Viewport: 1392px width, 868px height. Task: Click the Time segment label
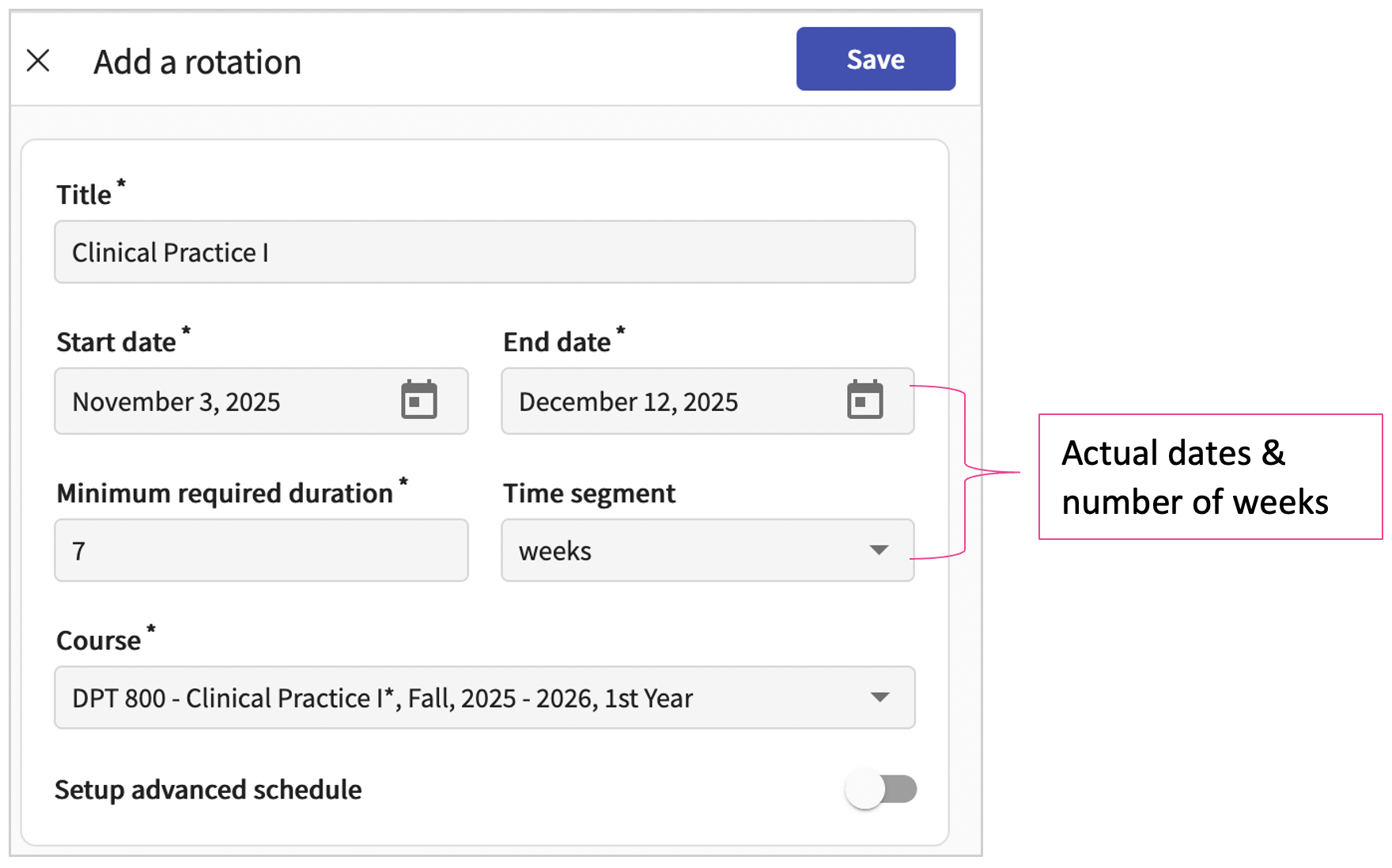(589, 493)
